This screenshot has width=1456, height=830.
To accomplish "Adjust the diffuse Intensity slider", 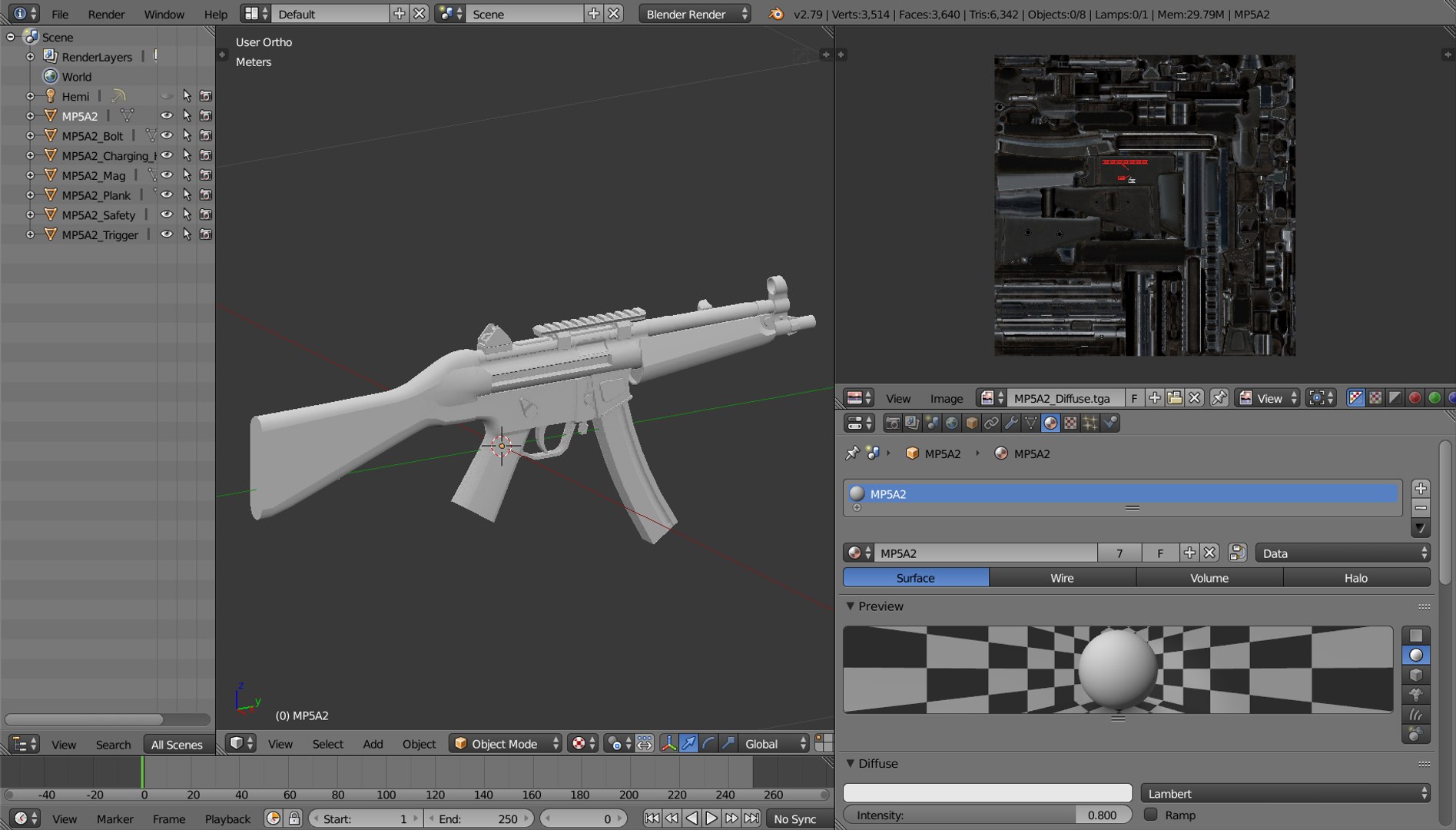I will coord(987,815).
